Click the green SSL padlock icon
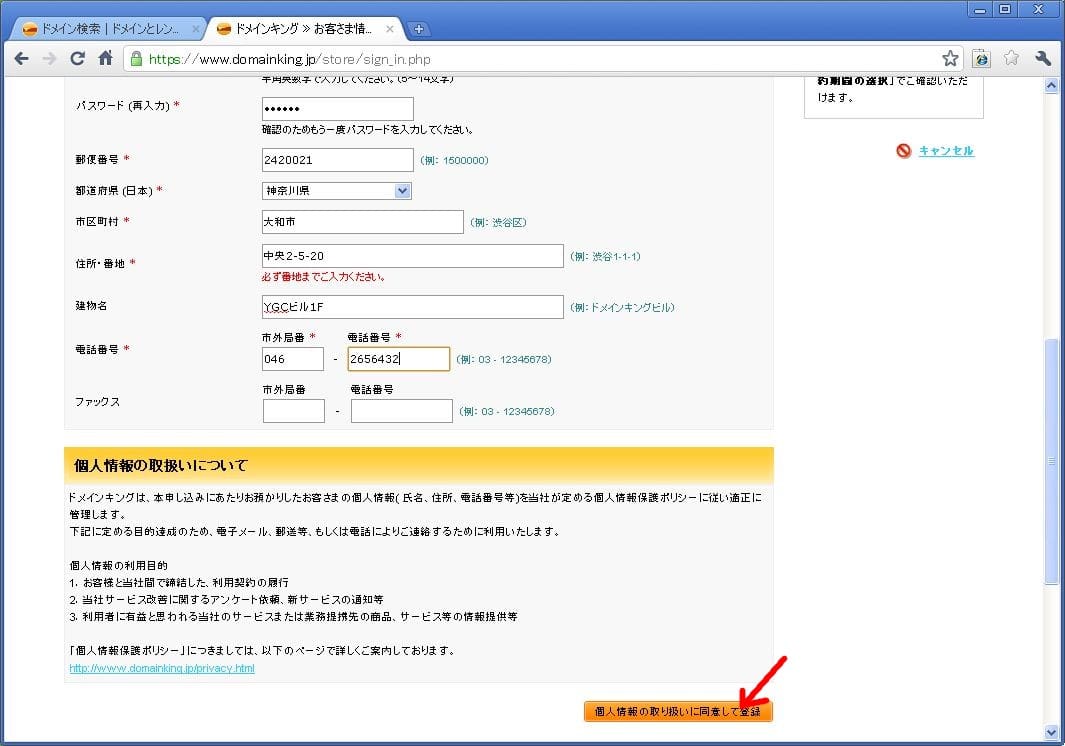The height and width of the screenshot is (746, 1065). (x=136, y=59)
